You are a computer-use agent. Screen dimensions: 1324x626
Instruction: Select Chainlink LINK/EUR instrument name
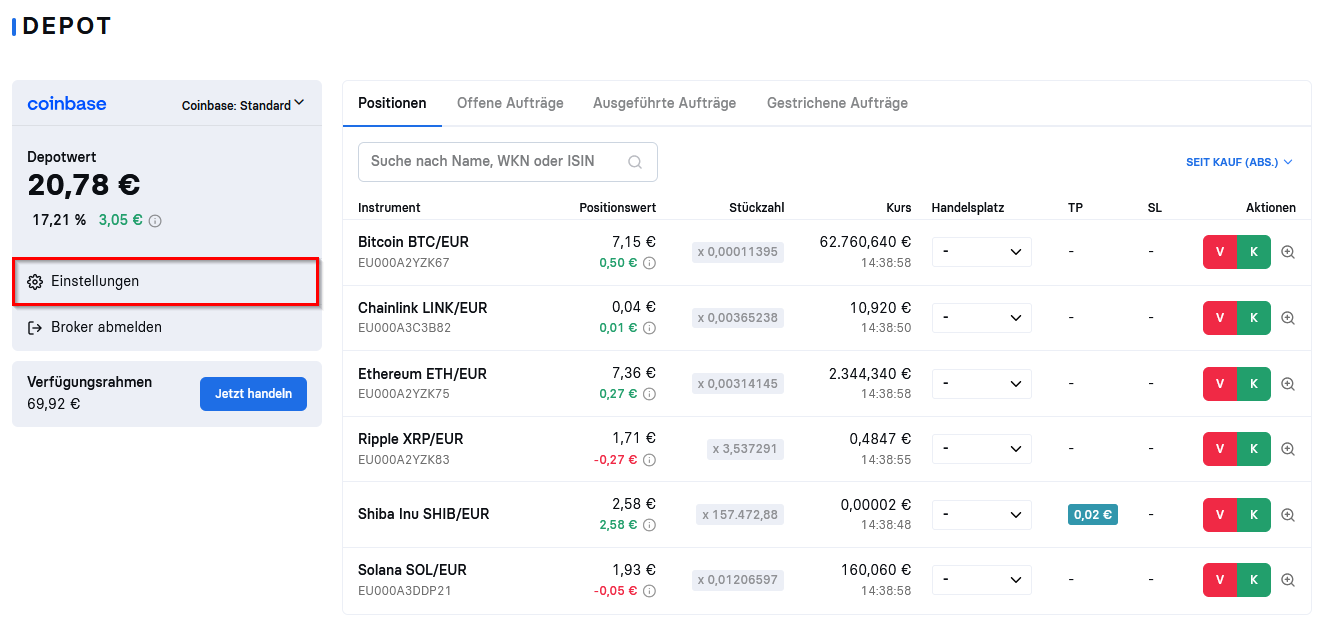[422, 308]
